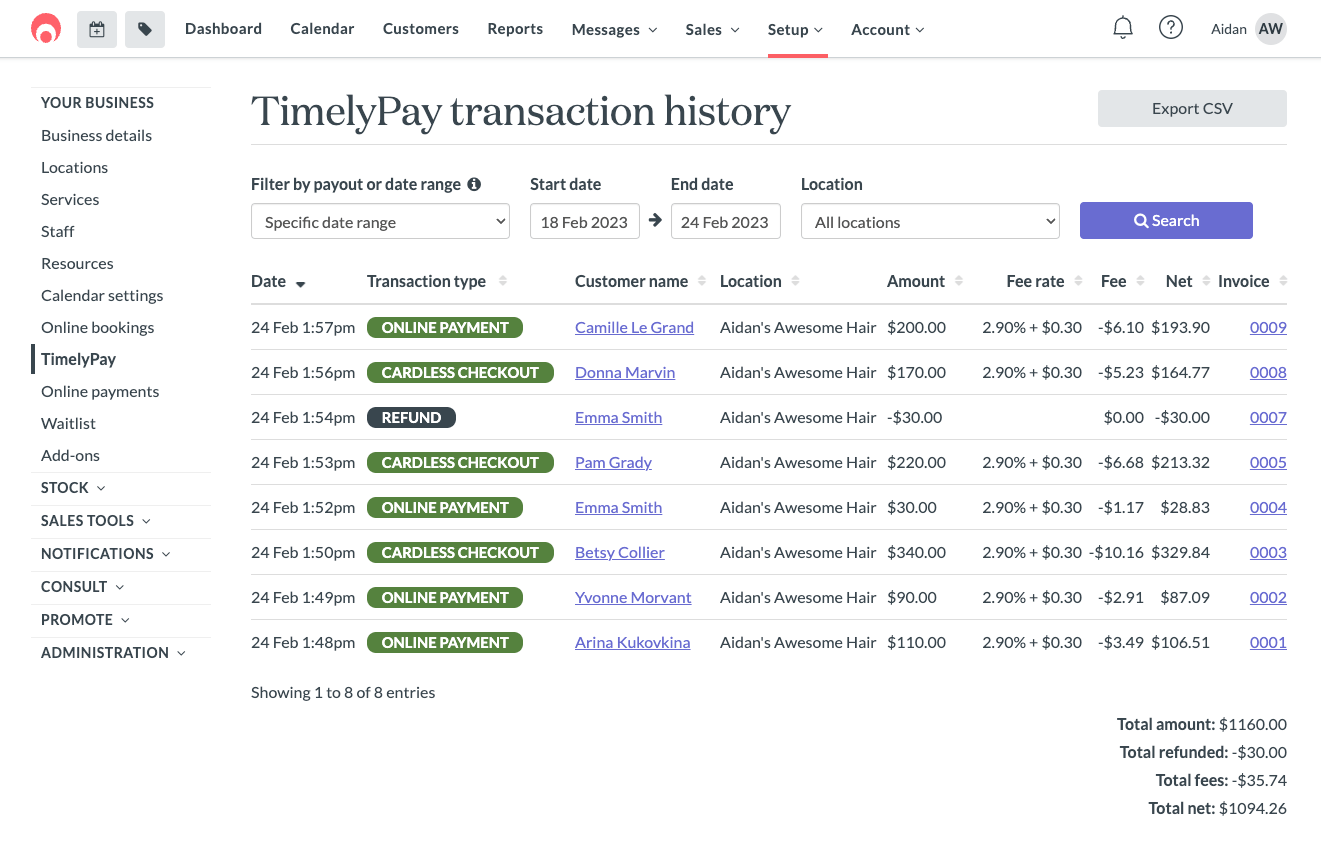Viewport: 1321px width, 854px height.
Task: Open the Specific date range dropdown
Action: pyautogui.click(x=380, y=220)
